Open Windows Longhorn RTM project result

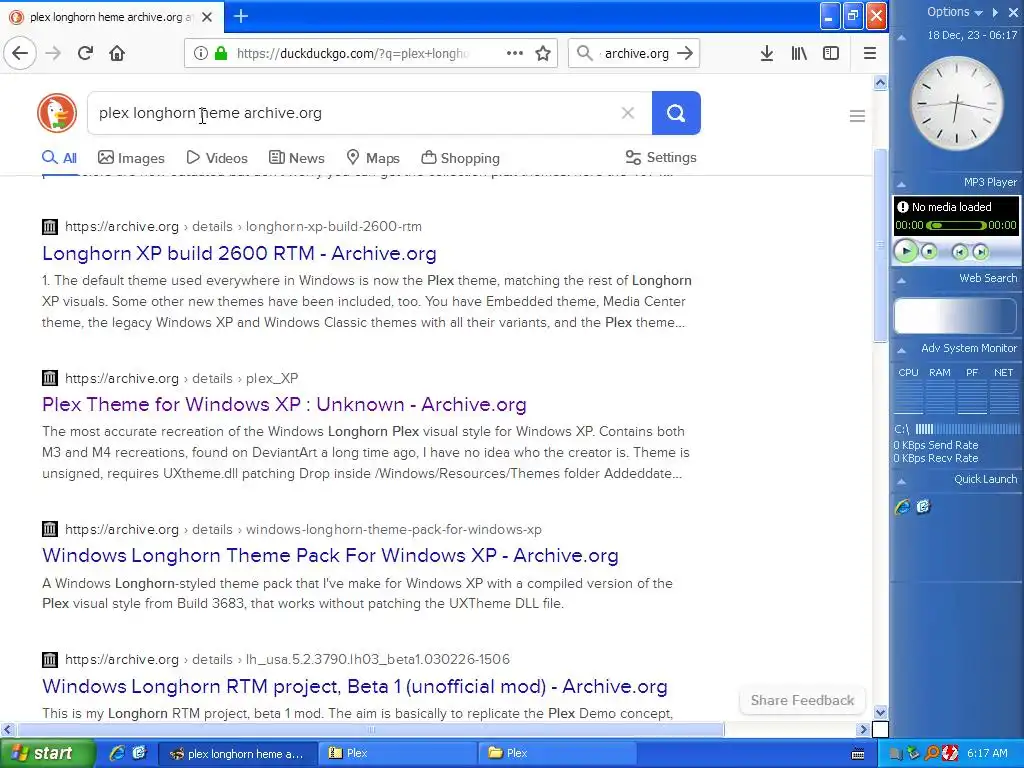355,686
